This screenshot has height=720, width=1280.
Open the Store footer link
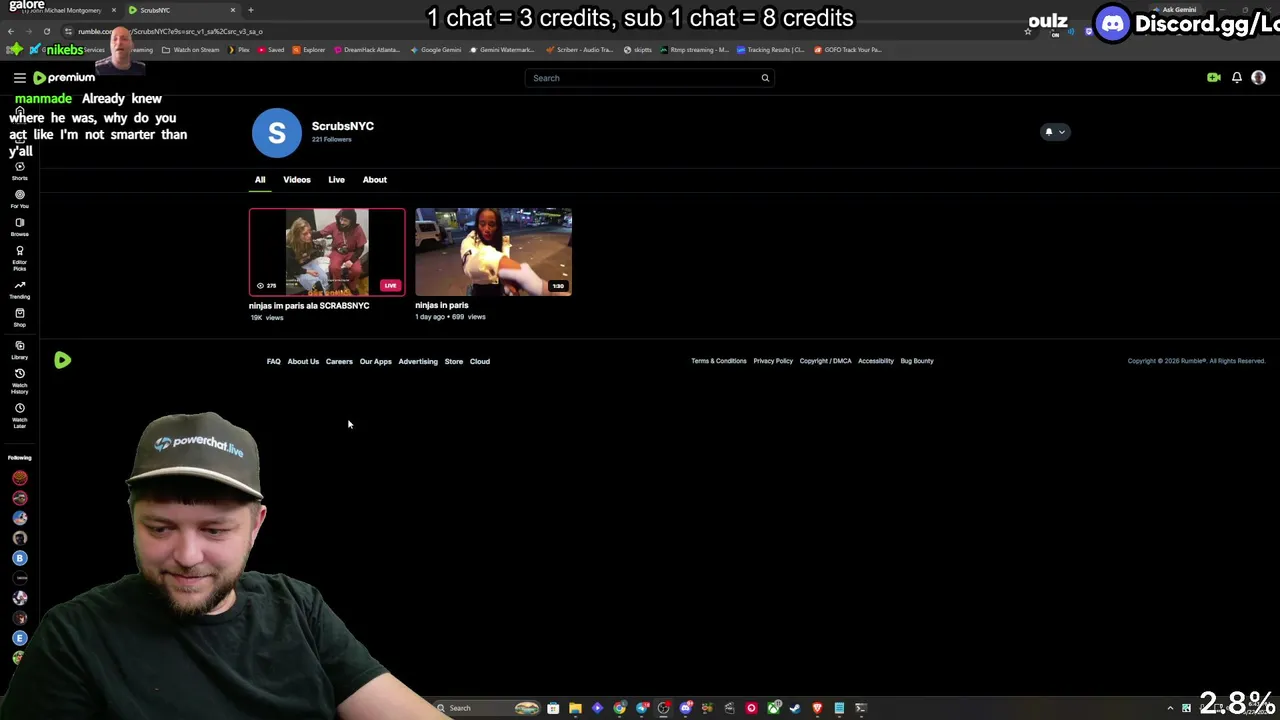click(x=453, y=361)
